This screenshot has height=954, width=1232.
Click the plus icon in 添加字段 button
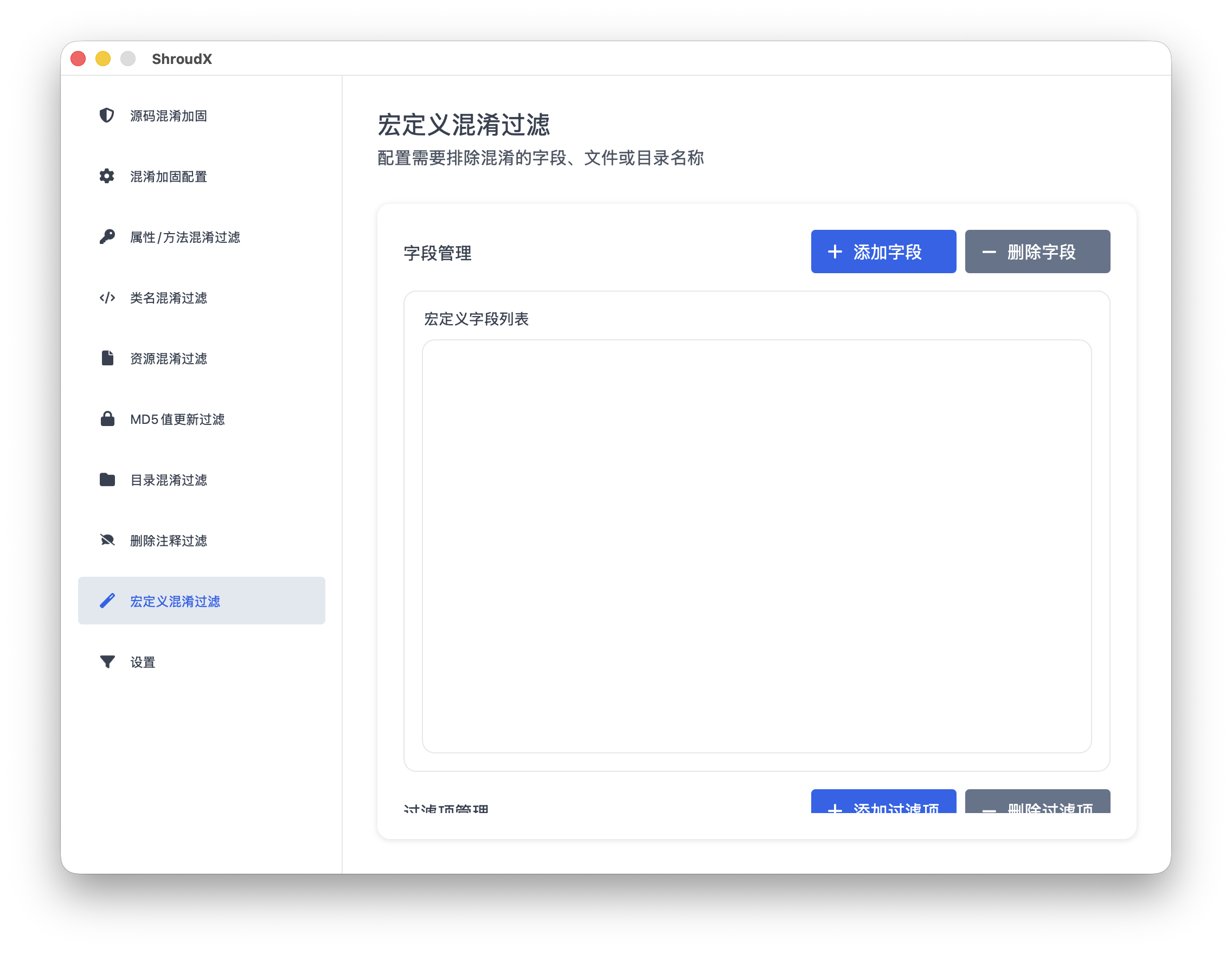[x=835, y=252]
